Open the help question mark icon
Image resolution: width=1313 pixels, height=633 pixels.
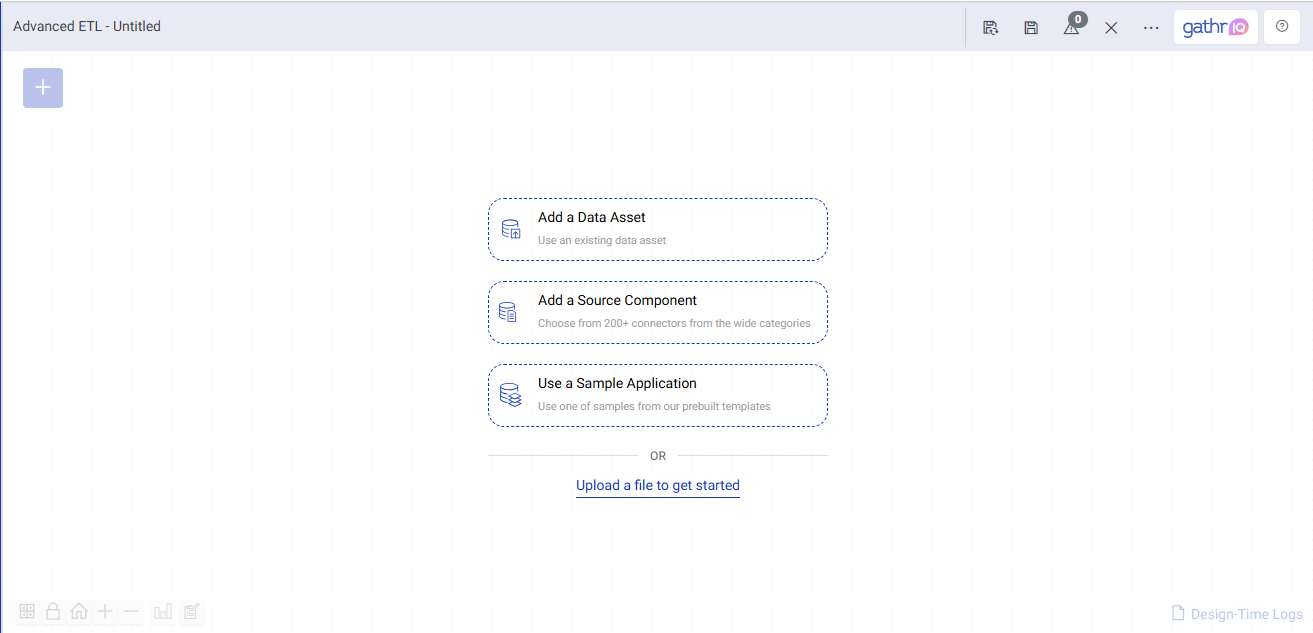1282,27
